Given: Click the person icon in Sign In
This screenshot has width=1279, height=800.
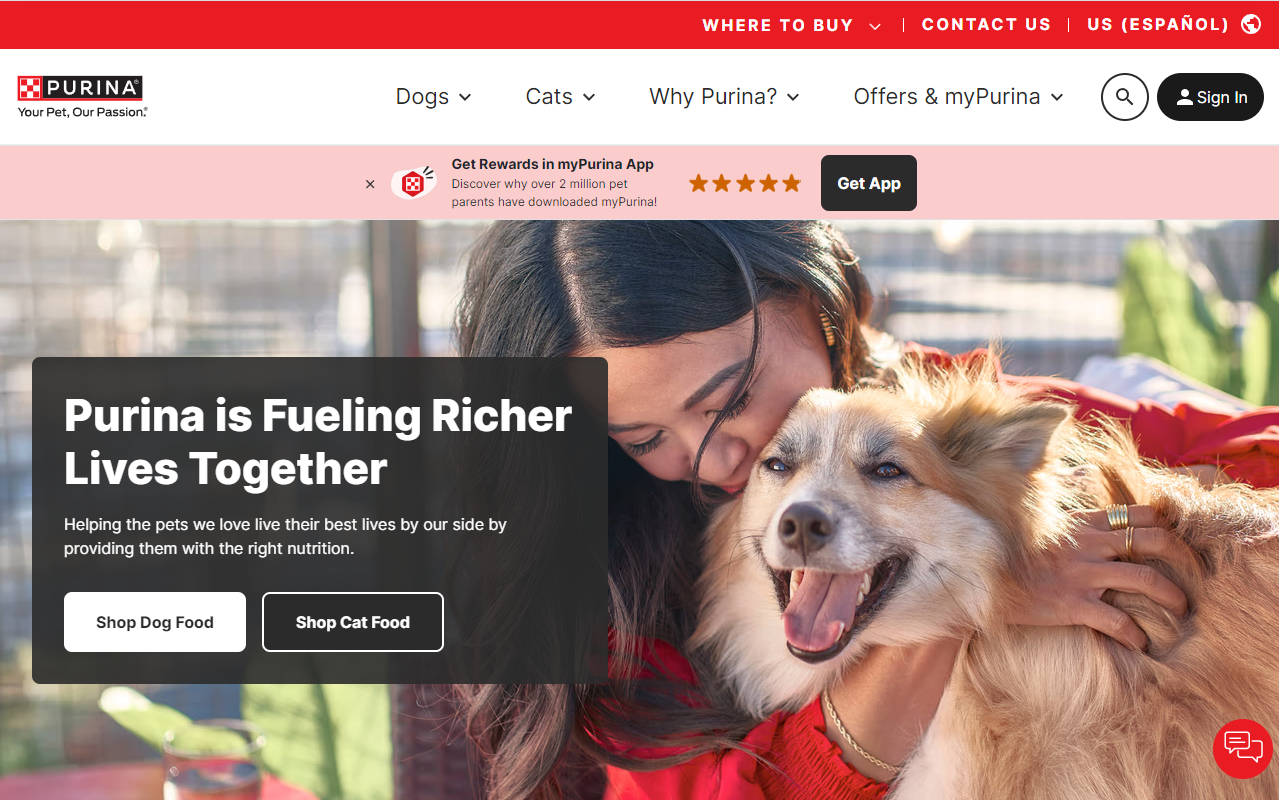Looking at the screenshot, I should pos(1185,97).
